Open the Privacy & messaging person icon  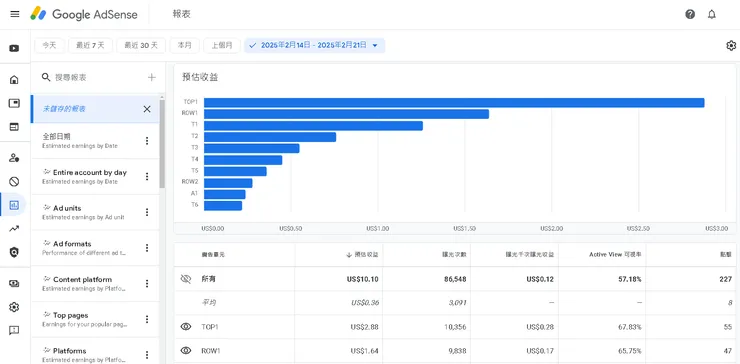14,158
